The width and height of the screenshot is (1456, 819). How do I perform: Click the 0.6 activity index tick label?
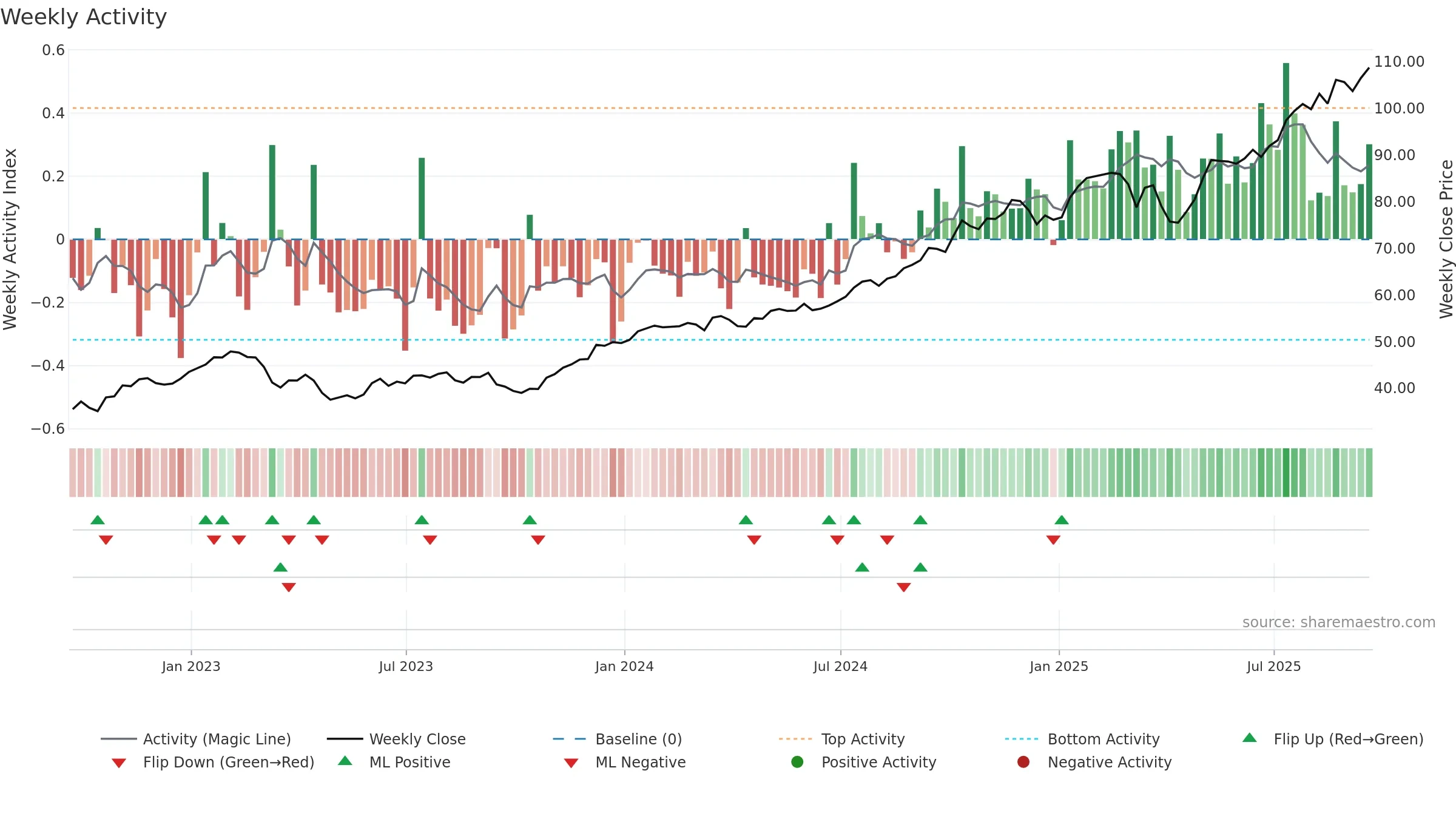[53, 50]
